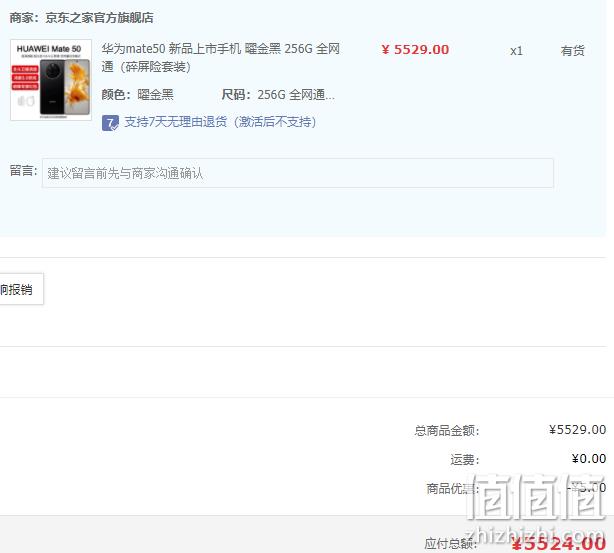Open the HUAWEI Mate 50 product thumbnail

[51, 80]
